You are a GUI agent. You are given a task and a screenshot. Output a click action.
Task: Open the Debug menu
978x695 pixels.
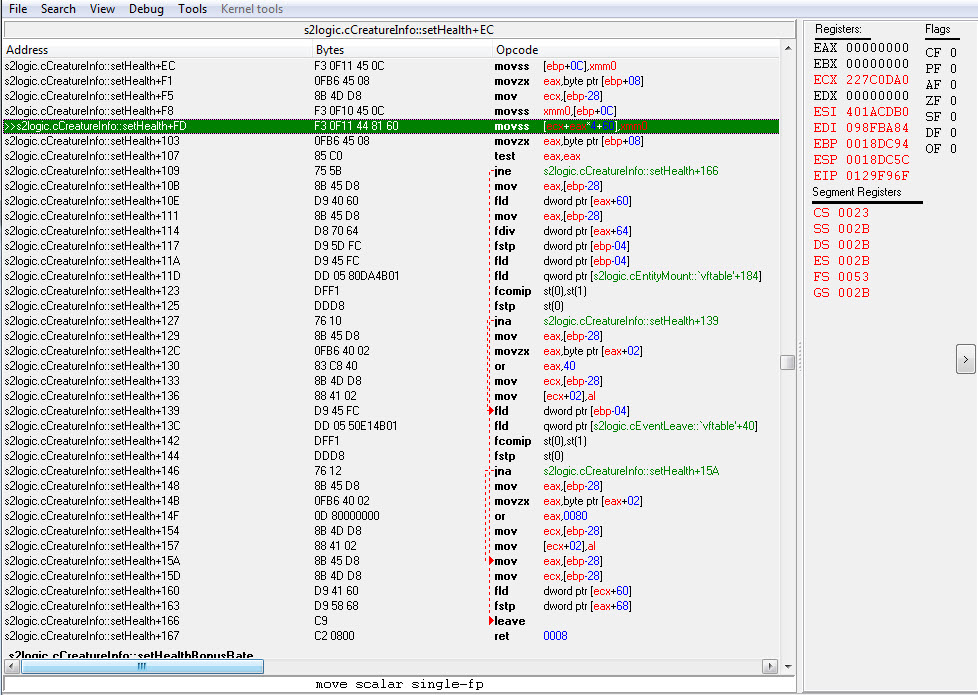pos(146,9)
